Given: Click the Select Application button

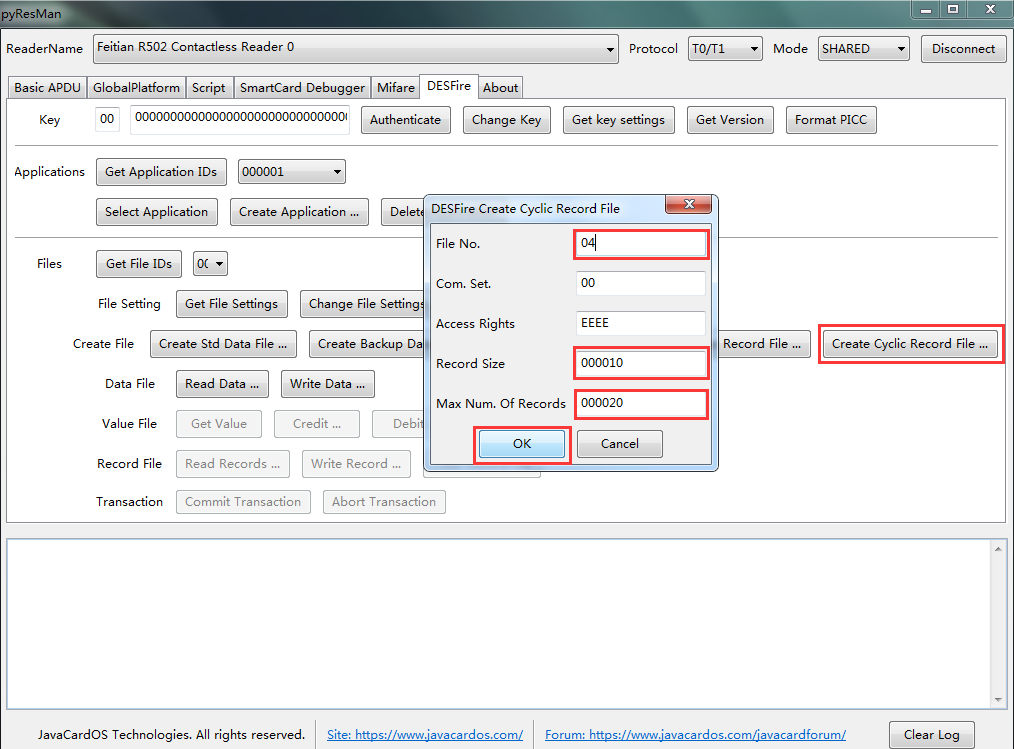Looking at the screenshot, I should [x=156, y=212].
